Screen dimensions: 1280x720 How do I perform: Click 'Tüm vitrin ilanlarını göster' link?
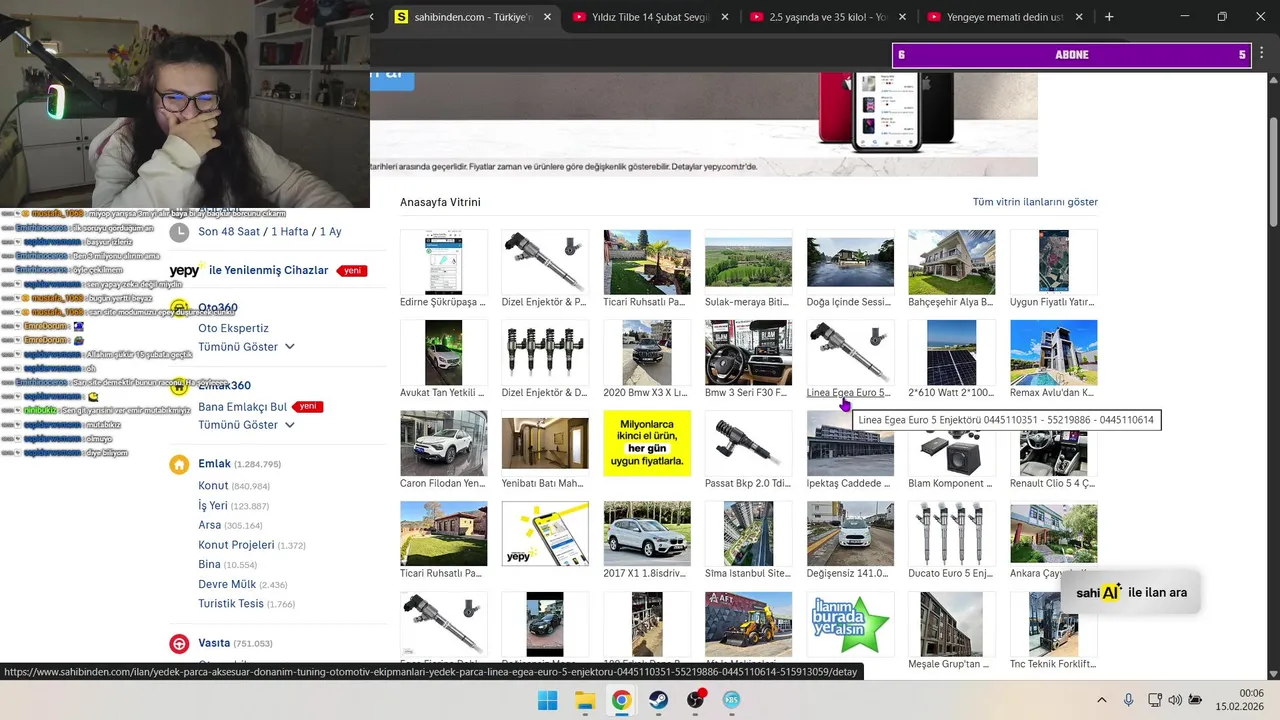pyautogui.click(x=1035, y=202)
